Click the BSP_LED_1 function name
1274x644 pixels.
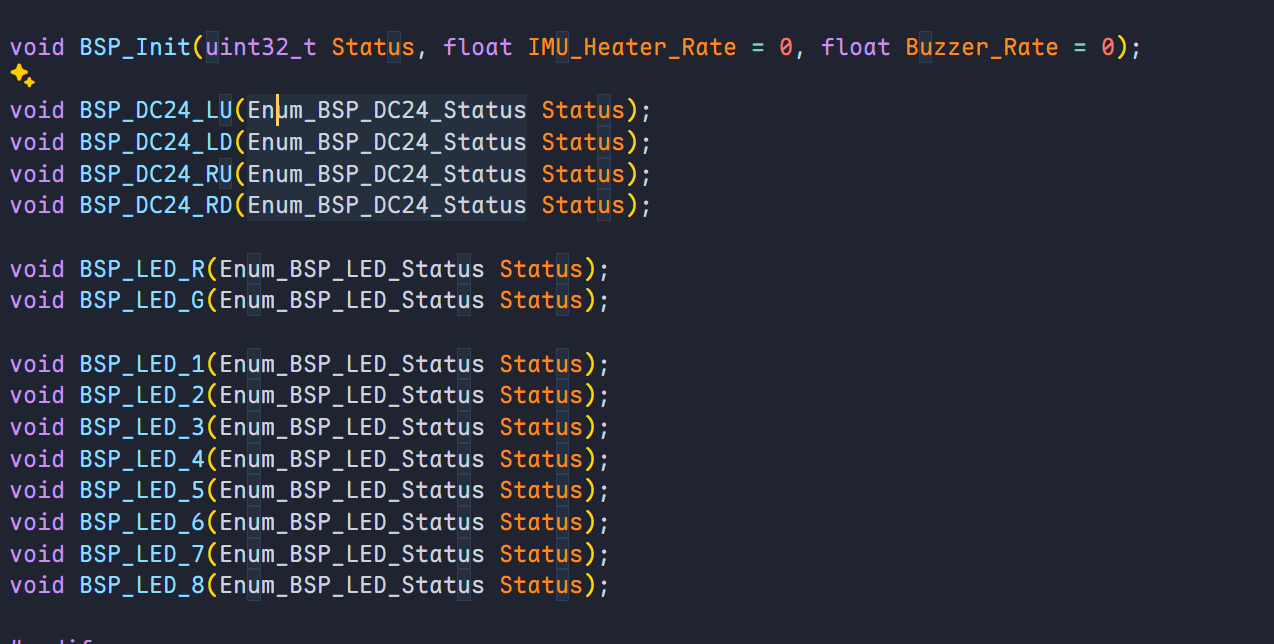click(142, 365)
